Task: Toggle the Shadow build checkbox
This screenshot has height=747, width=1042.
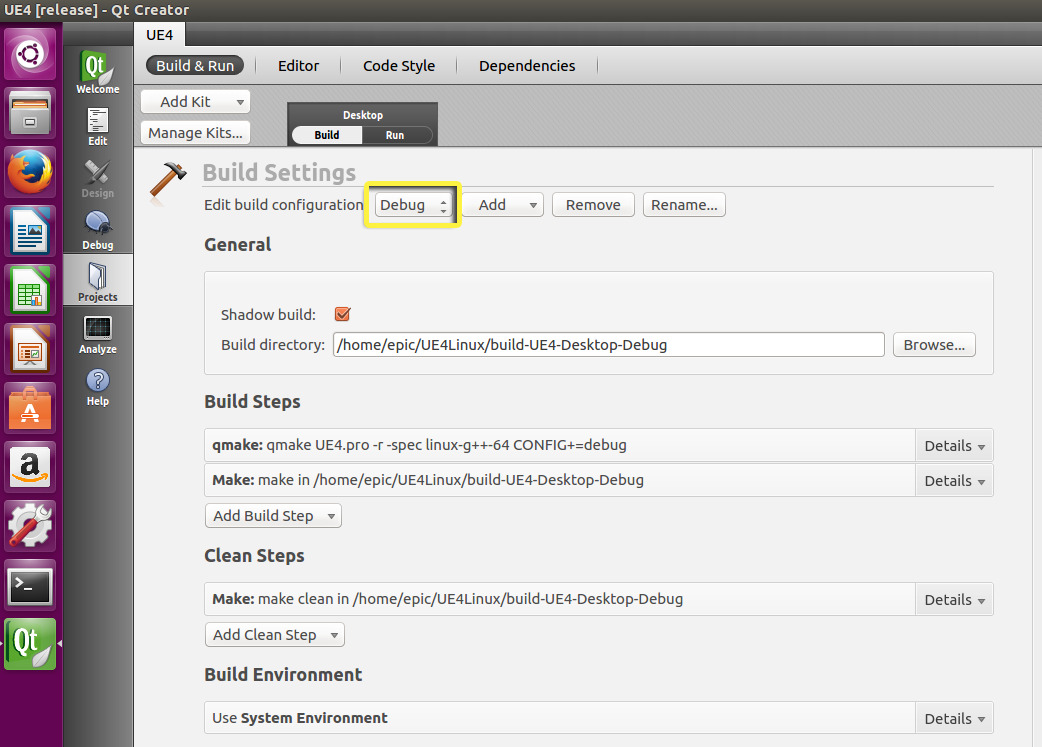Action: click(x=342, y=314)
